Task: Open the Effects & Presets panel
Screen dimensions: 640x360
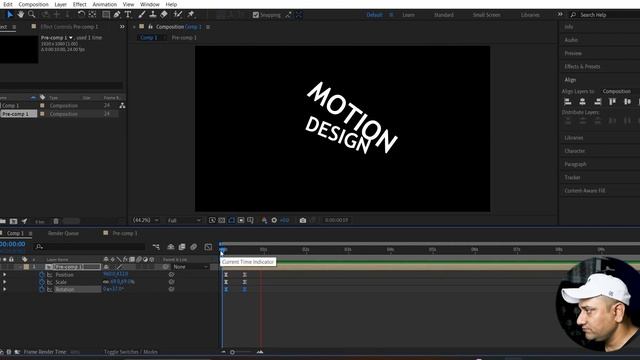Action: click(582, 67)
